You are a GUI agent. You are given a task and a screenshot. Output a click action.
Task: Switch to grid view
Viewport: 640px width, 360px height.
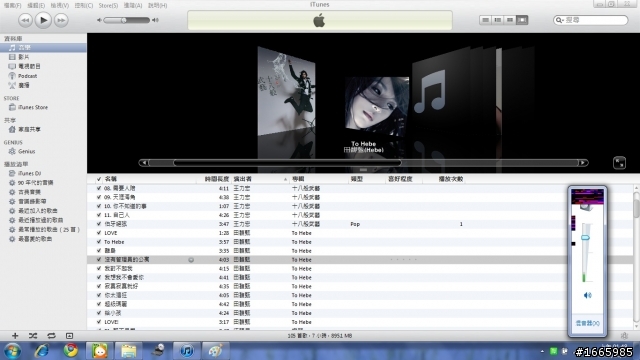[x=510, y=20]
